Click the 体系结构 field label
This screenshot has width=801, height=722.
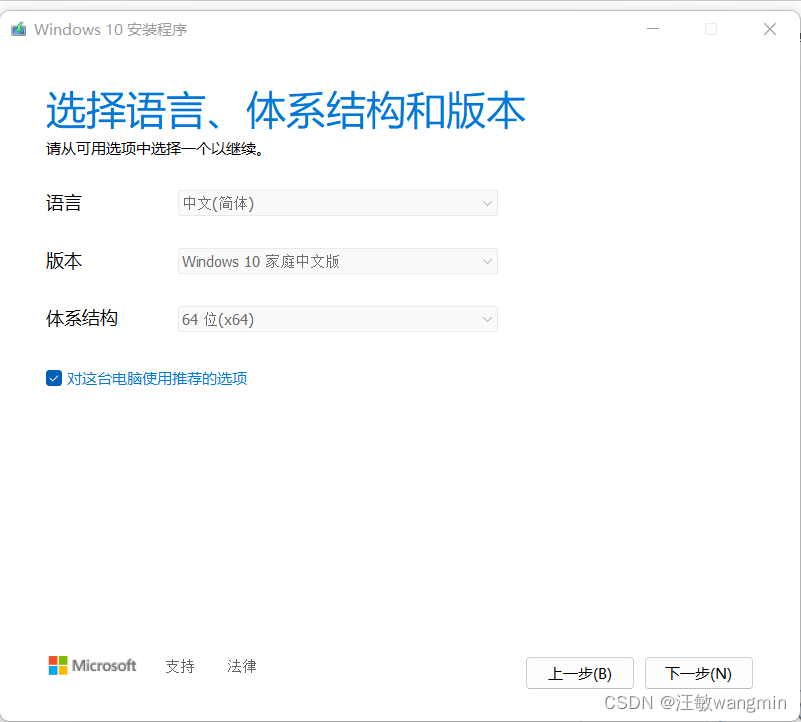82,318
